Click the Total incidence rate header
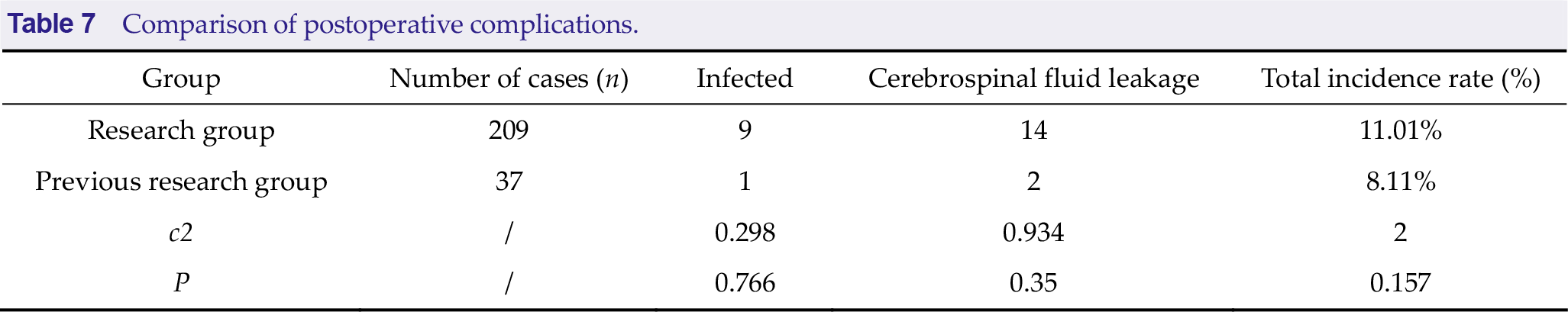This screenshot has height=312, width=1568. click(1400, 79)
